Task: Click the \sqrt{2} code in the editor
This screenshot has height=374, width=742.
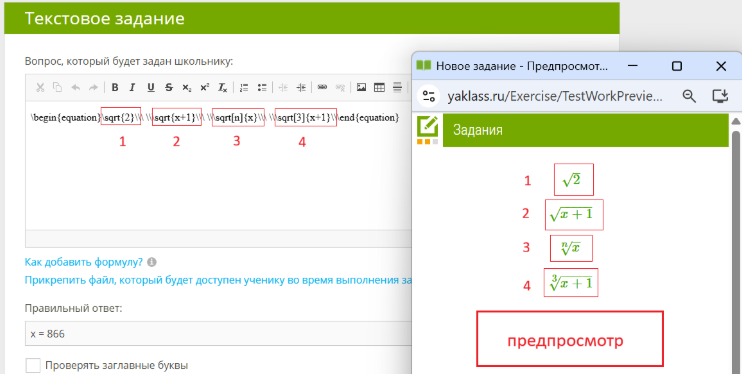Action: click(121, 117)
